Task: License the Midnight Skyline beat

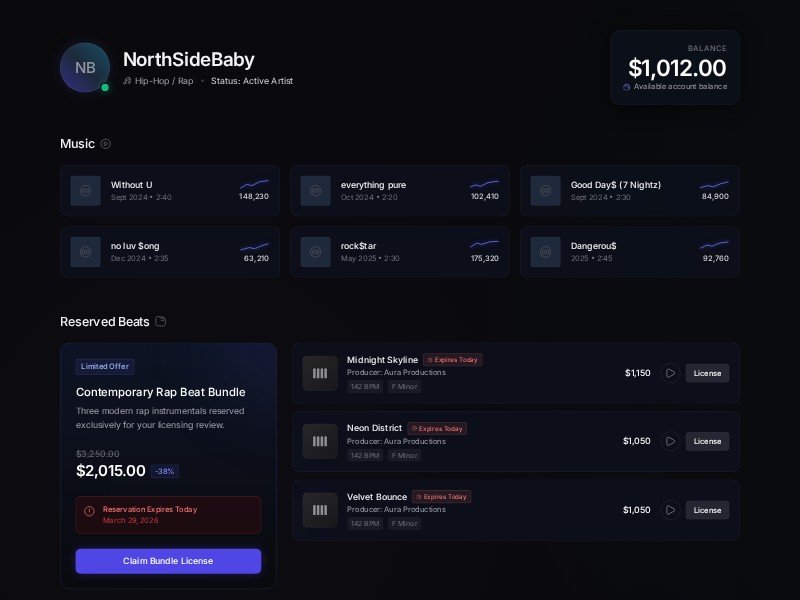Action: (707, 373)
